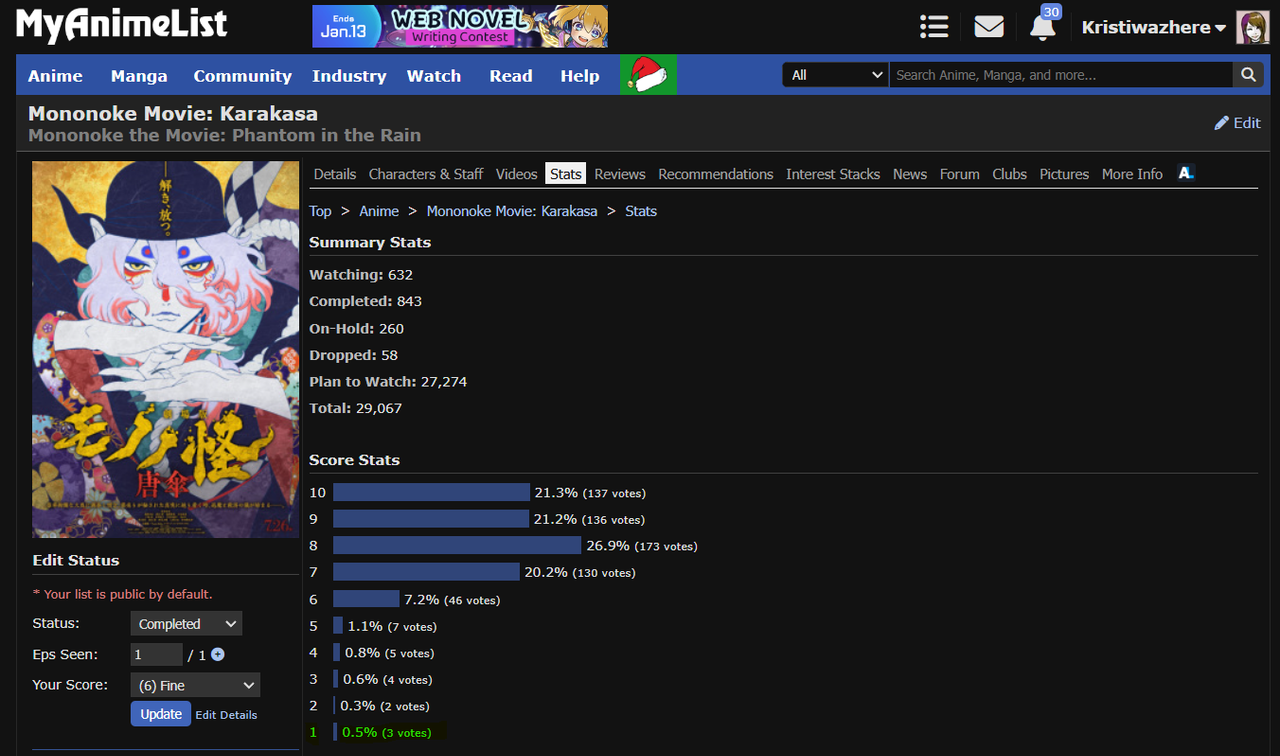Open notifications bell with 30 badge
Image resolution: width=1280 pixels, height=756 pixels.
pos(1044,24)
